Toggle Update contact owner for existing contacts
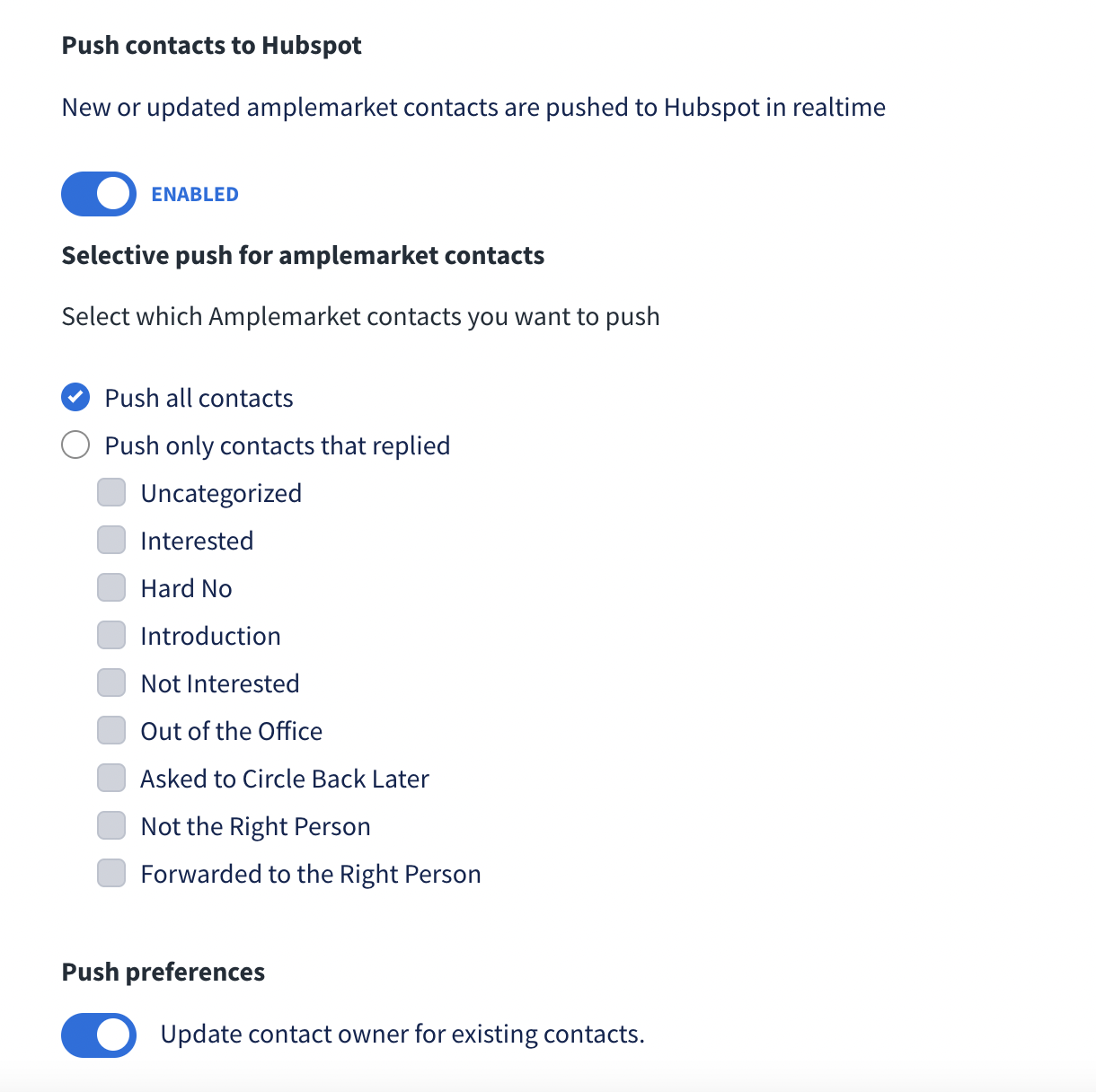The height and width of the screenshot is (1092, 1096). pyautogui.click(x=99, y=1035)
